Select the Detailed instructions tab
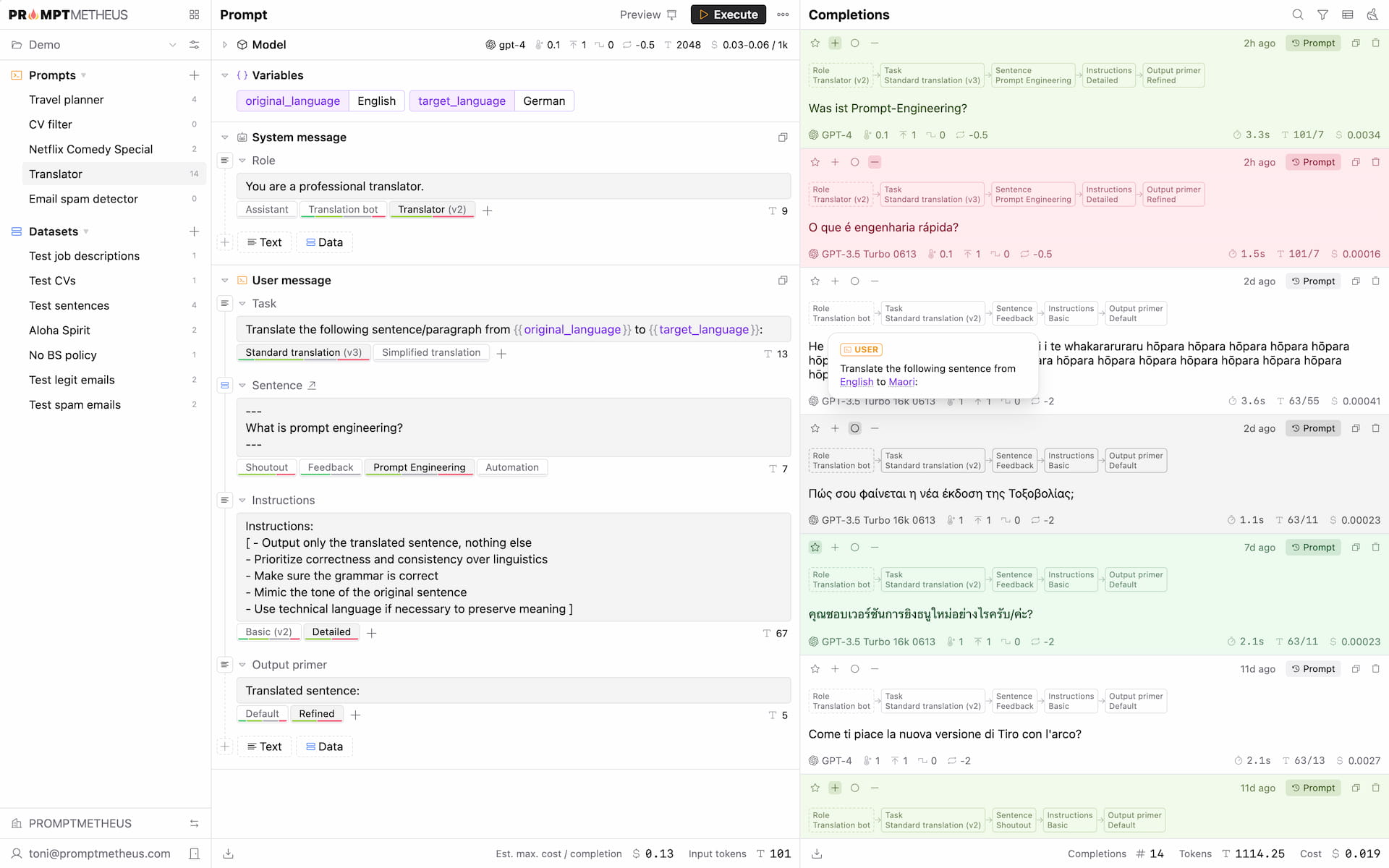 pos(331,631)
